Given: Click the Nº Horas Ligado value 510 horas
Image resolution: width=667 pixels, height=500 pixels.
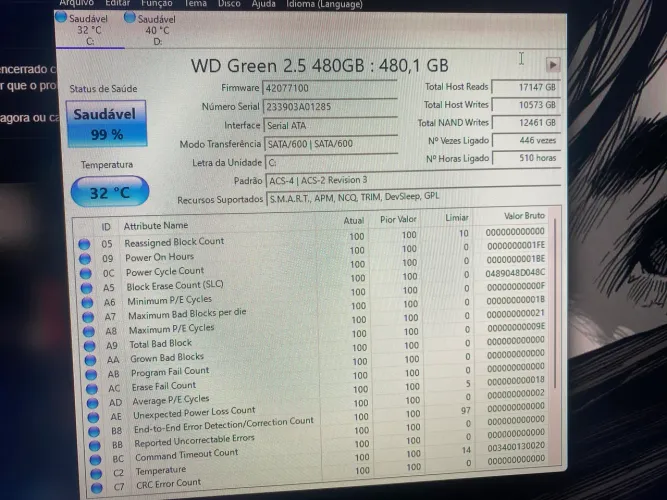Looking at the screenshot, I should tap(527, 158).
